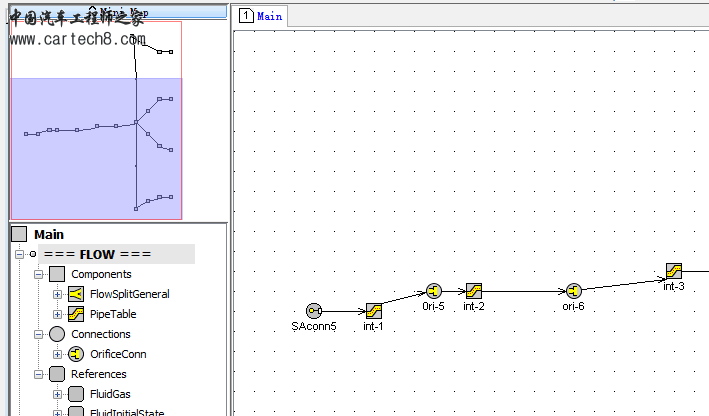Click the SAconn5 node icon on canvas
The image size is (709, 416).
click(x=314, y=311)
